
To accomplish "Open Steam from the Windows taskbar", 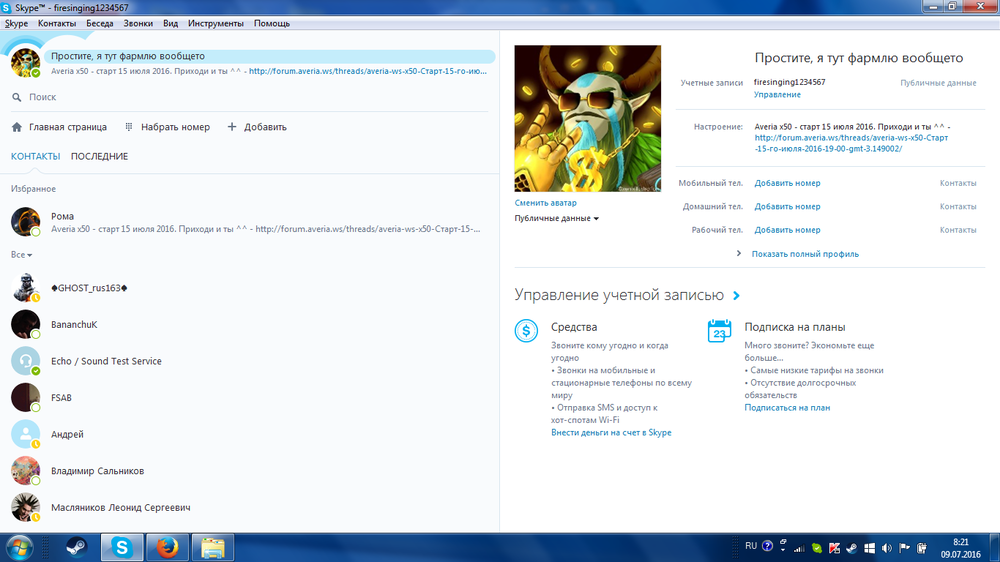I will 77,547.
